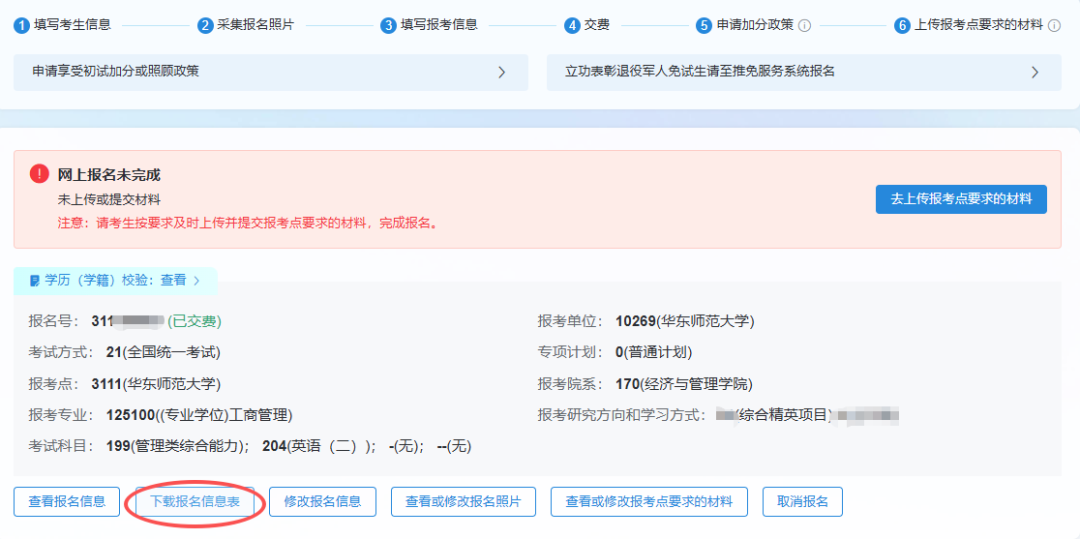Click step 3 circle icon 填写报考信息
This screenshot has width=1080, height=539.
388,25
